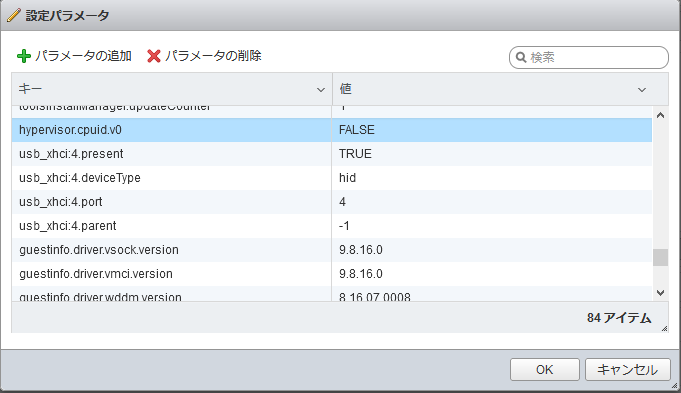Click パラメータの削除 link text

click(x=213, y=56)
